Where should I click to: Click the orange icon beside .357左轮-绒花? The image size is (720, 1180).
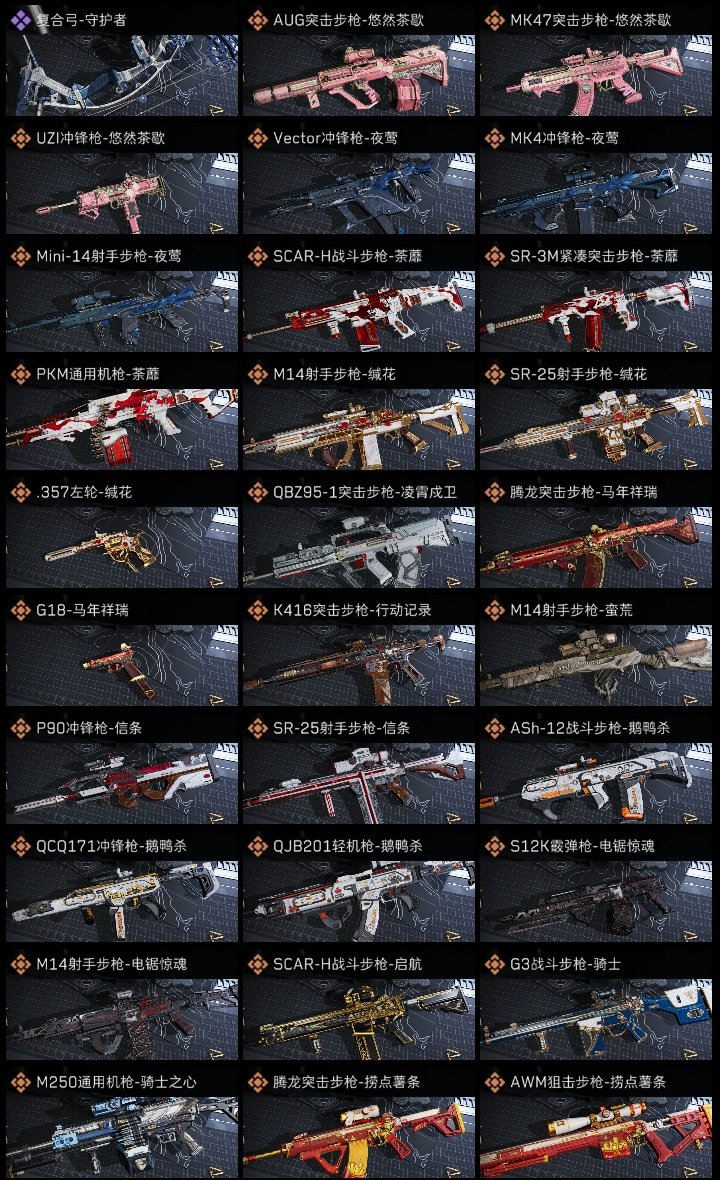coord(21,492)
